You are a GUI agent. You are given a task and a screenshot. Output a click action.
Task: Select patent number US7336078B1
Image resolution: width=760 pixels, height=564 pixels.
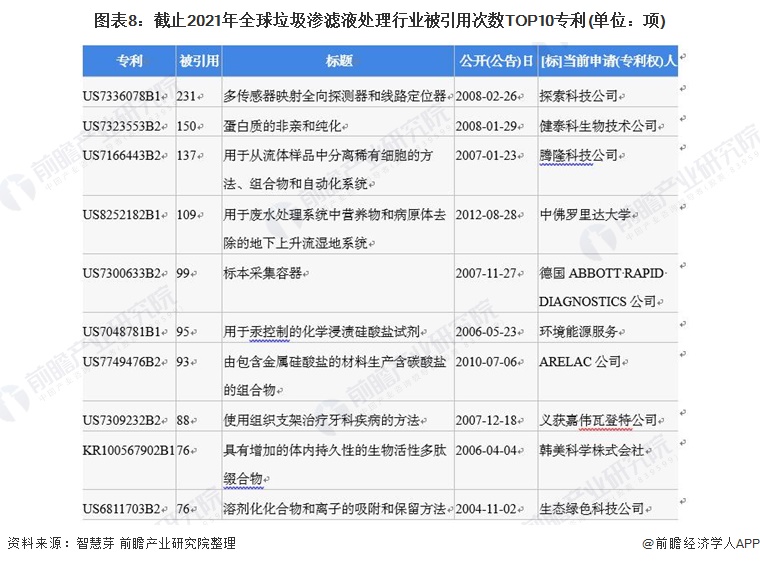[x=122, y=96]
